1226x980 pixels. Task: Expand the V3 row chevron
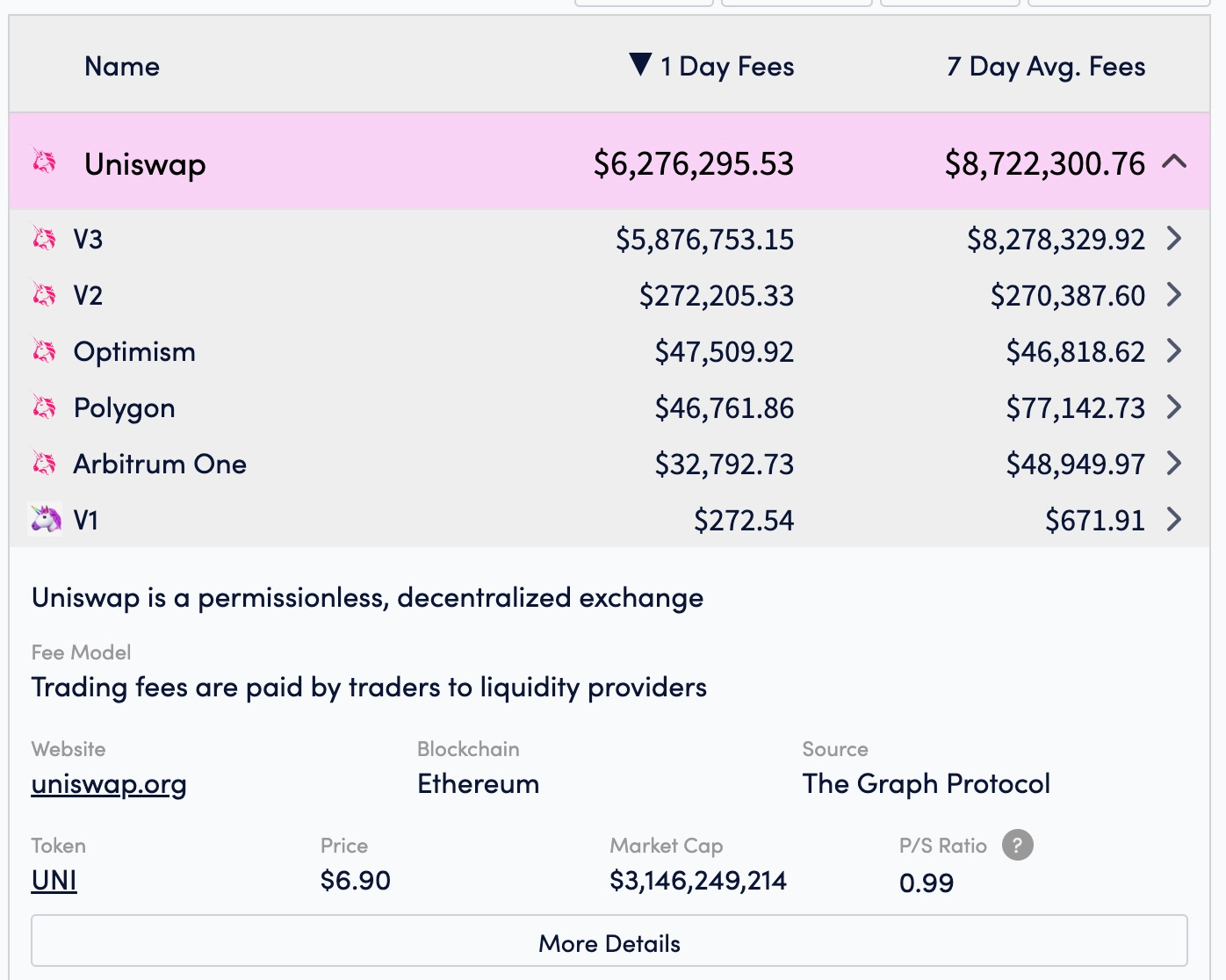[x=1174, y=238]
